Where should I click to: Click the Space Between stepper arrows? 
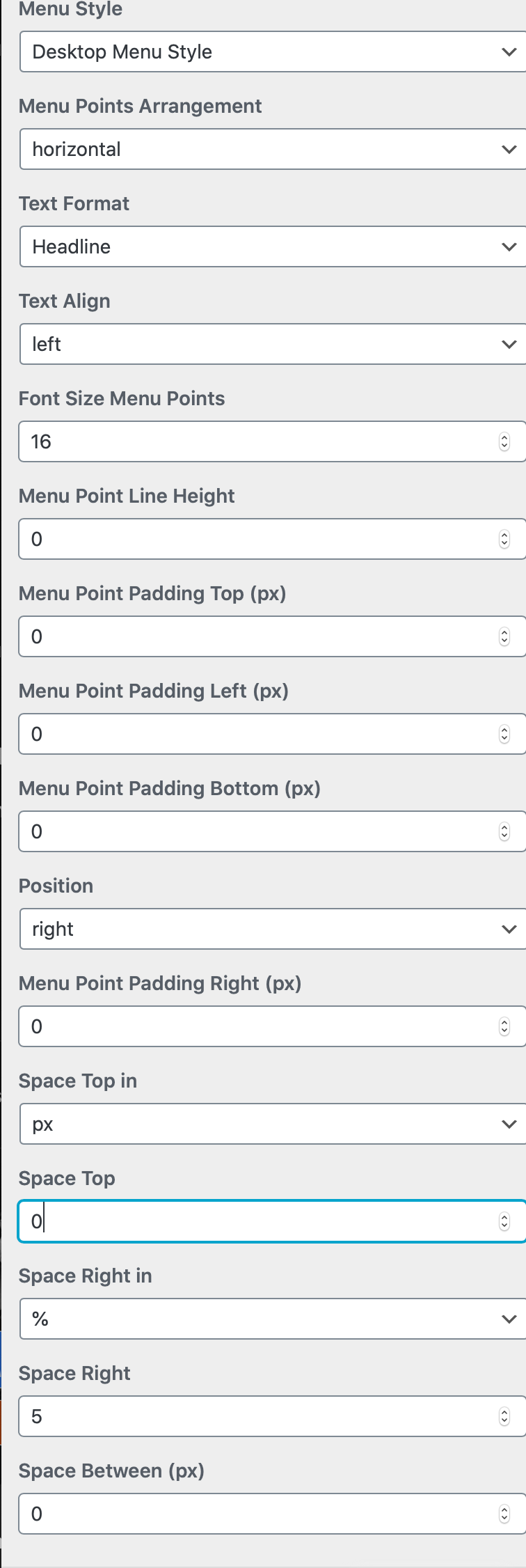pyautogui.click(x=504, y=1514)
